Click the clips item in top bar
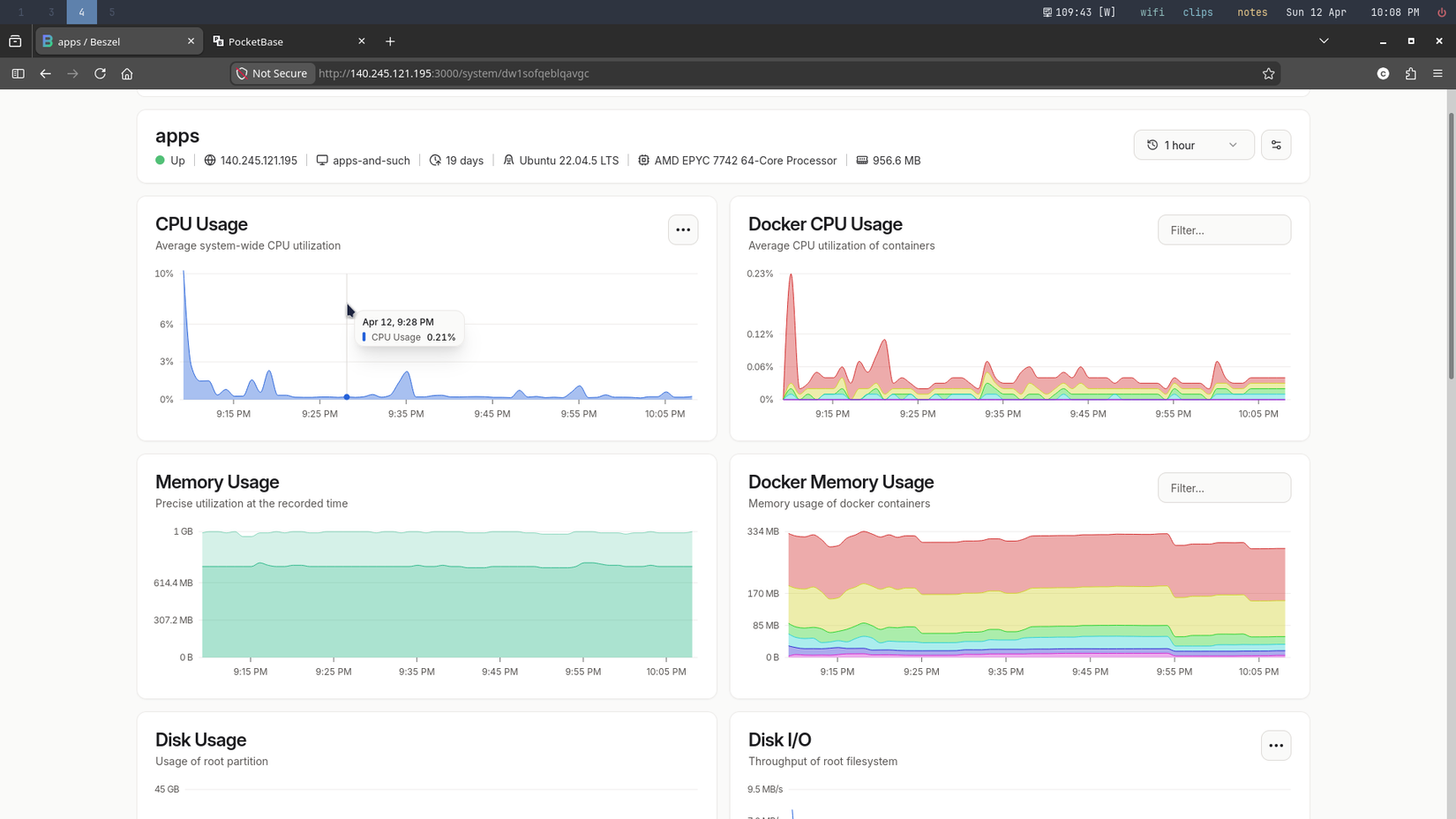The width and height of the screenshot is (1456, 819). click(x=1197, y=12)
